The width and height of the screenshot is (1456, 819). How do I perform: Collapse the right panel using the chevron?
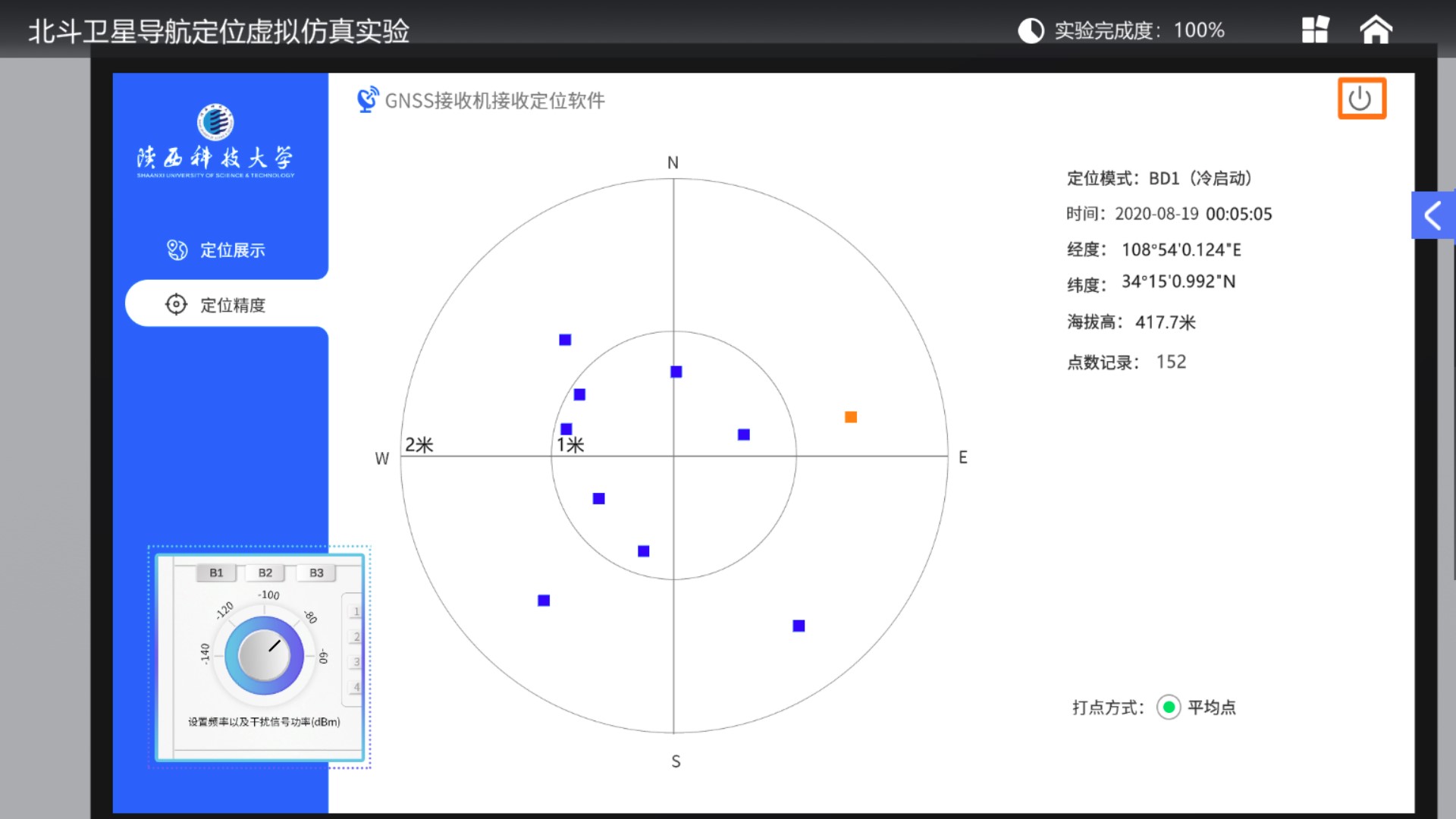tap(1432, 215)
